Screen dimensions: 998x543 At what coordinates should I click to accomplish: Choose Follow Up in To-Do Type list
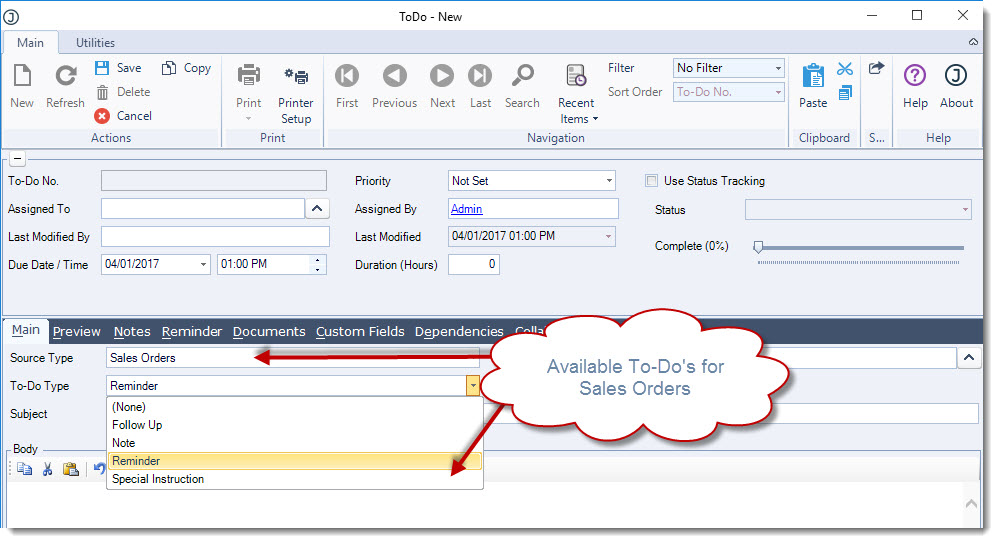pyautogui.click(x=295, y=425)
